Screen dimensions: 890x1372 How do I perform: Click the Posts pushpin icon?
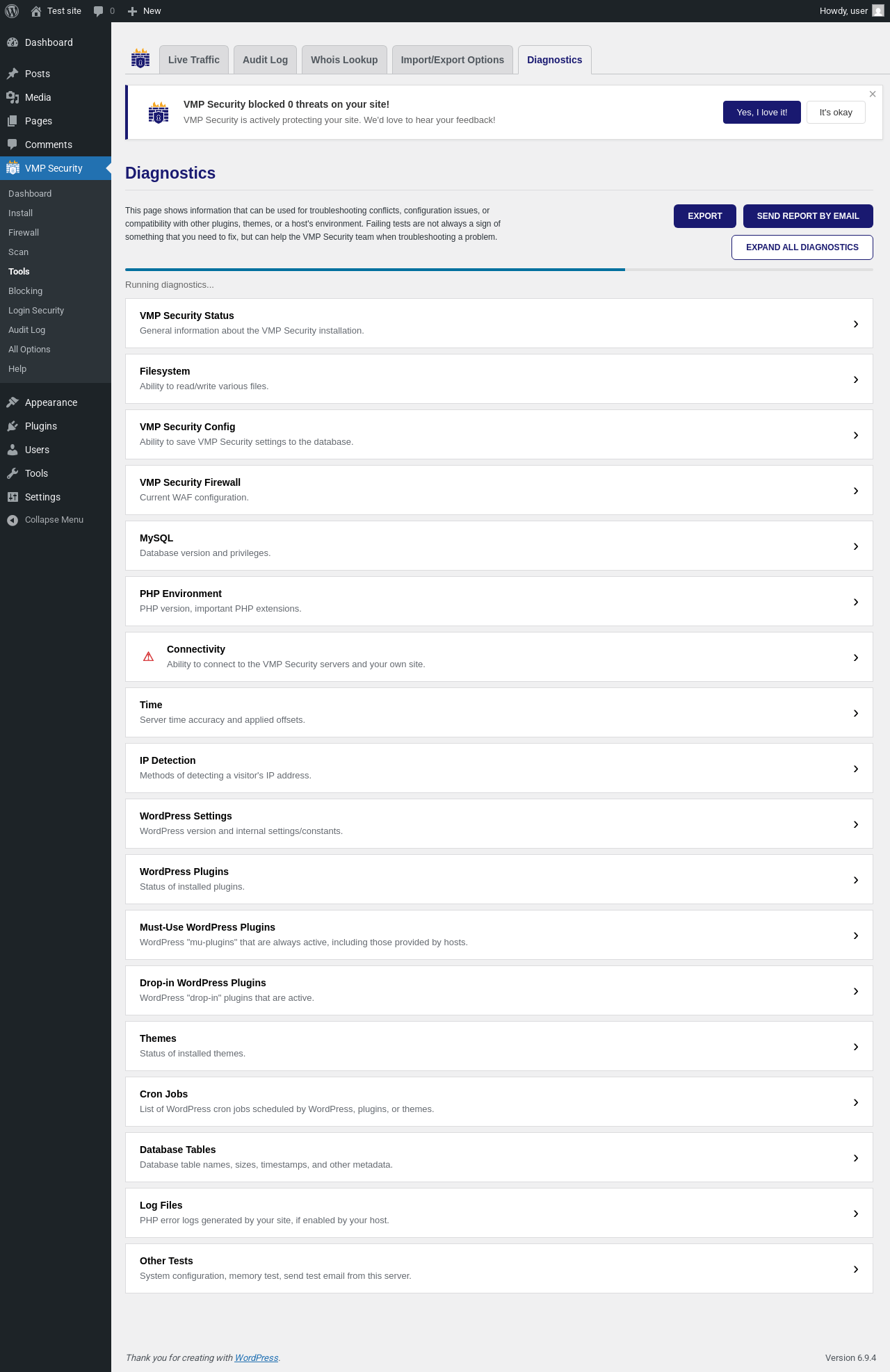click(13, 74)
